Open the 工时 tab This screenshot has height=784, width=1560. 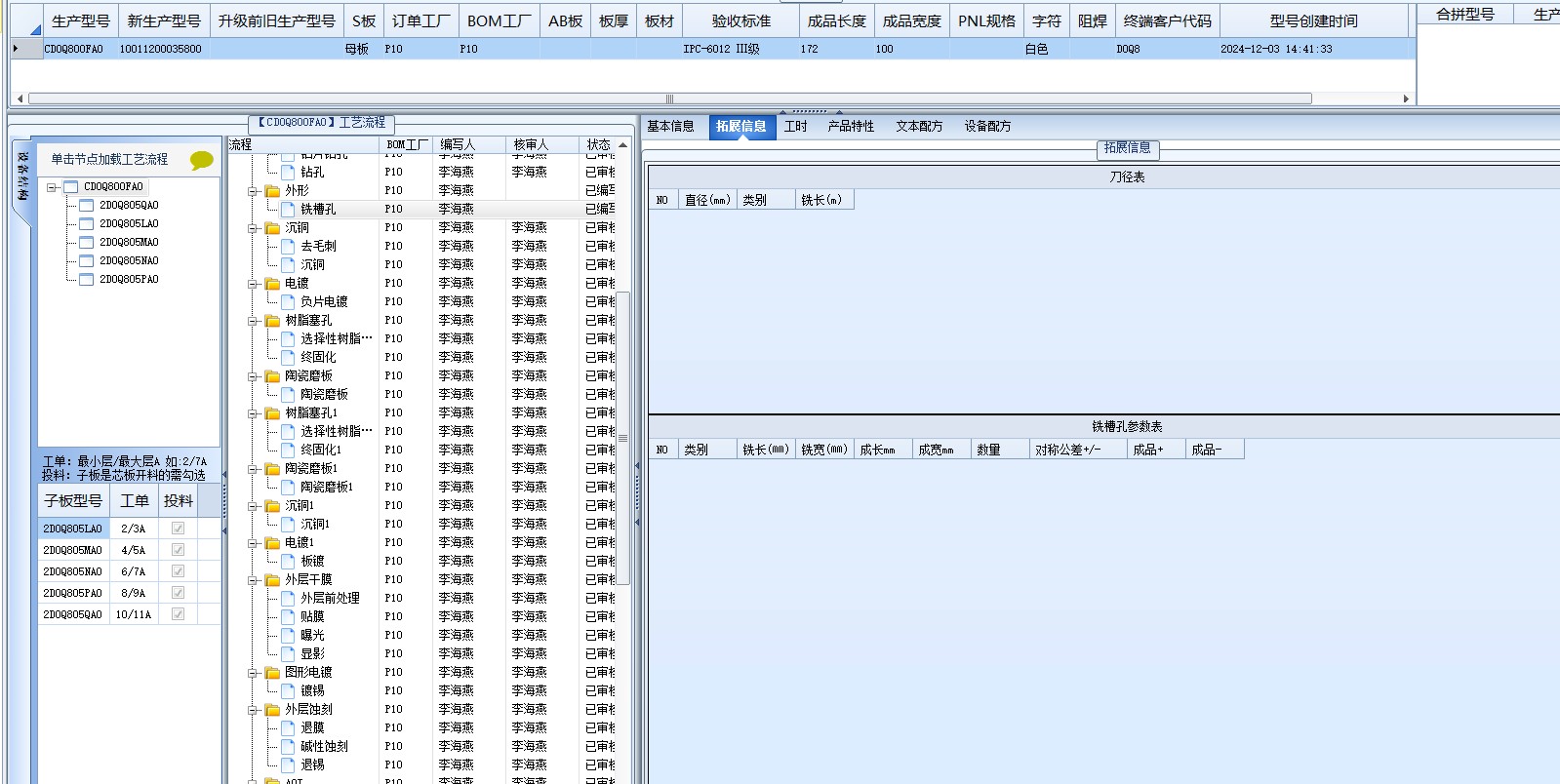coord(795,126)
